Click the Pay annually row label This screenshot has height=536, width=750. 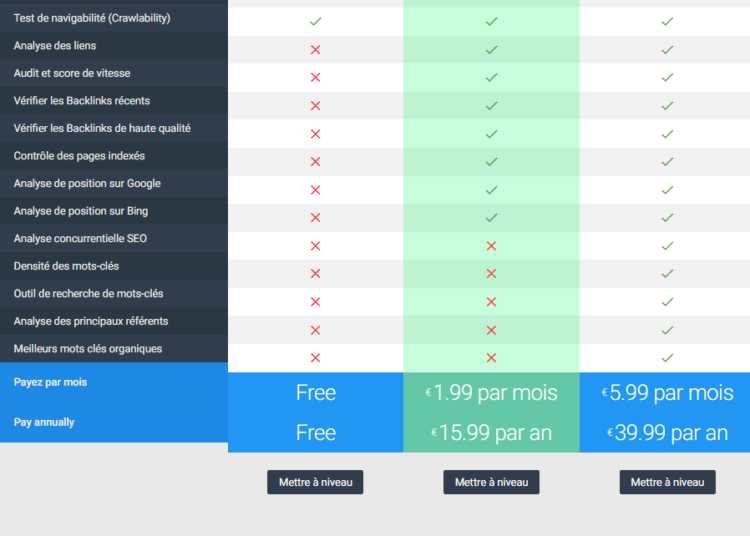coord(43,422)
